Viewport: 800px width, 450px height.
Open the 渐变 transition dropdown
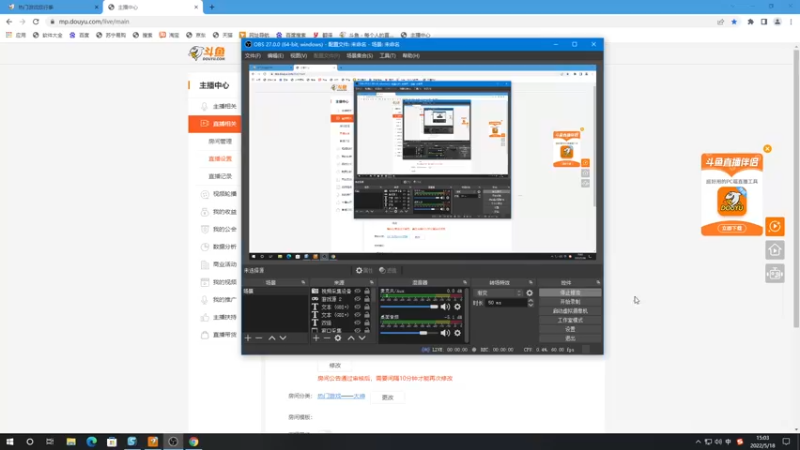[x=498, y=293]
